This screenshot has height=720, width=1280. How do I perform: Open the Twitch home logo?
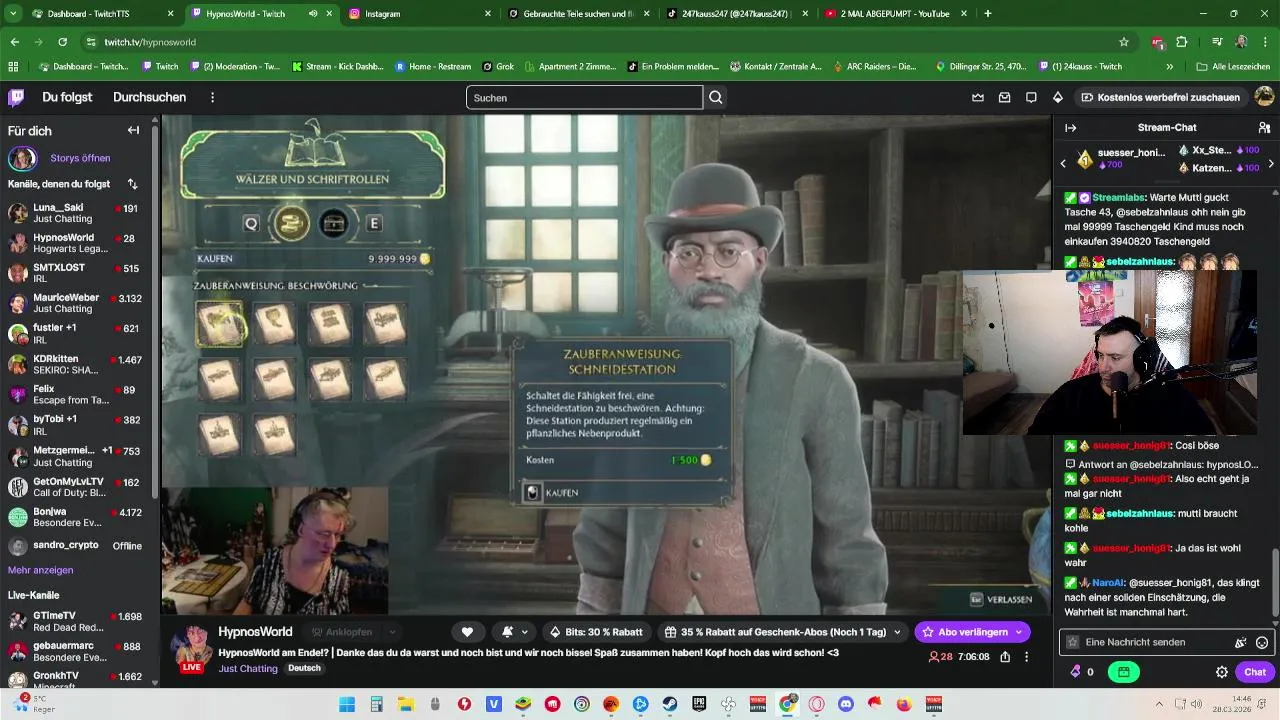click(16, 97)
